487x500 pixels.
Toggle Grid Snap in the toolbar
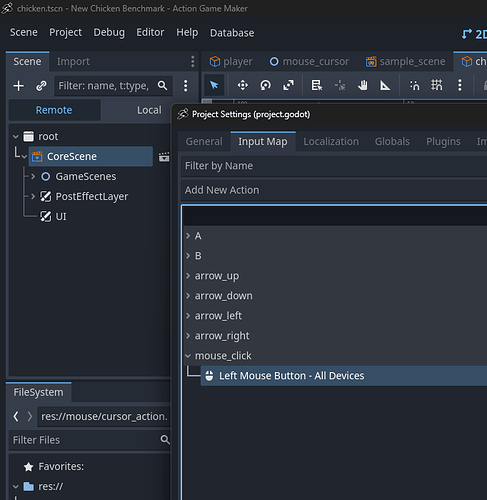pyautogui.click(x=437, y=85)
